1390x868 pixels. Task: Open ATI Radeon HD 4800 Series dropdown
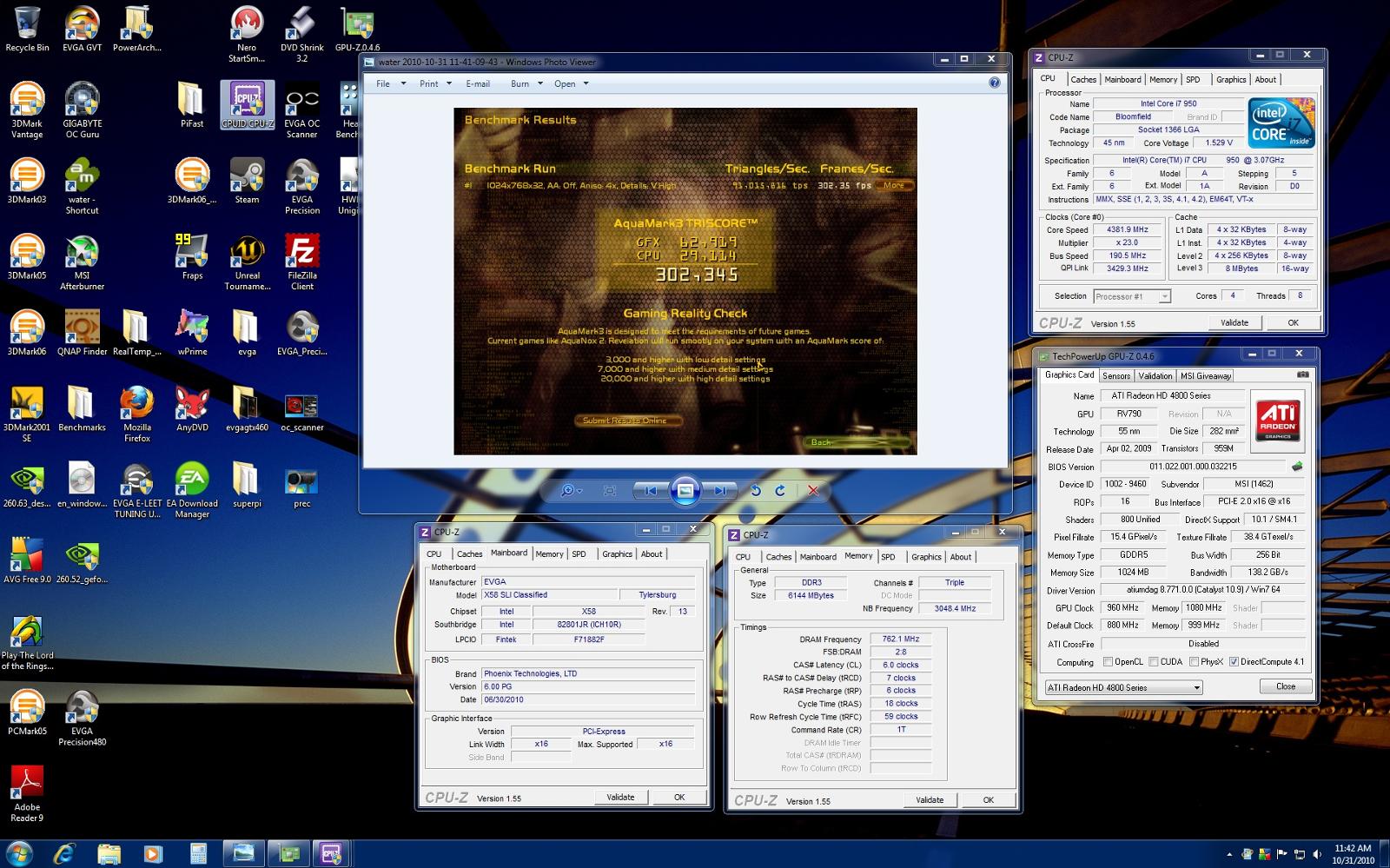pos(1123,687)
